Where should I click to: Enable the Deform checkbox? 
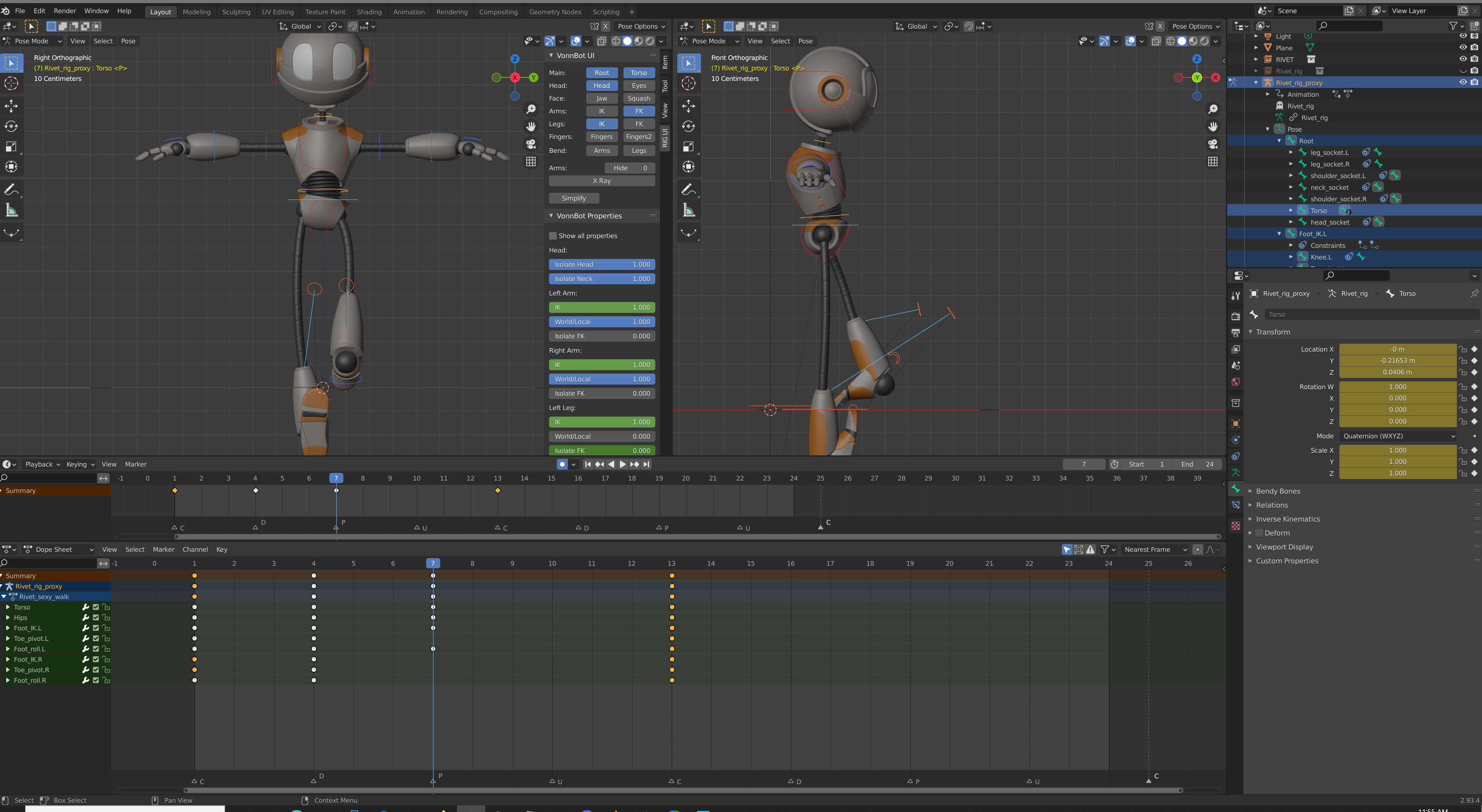click(x=1260, y=533)
